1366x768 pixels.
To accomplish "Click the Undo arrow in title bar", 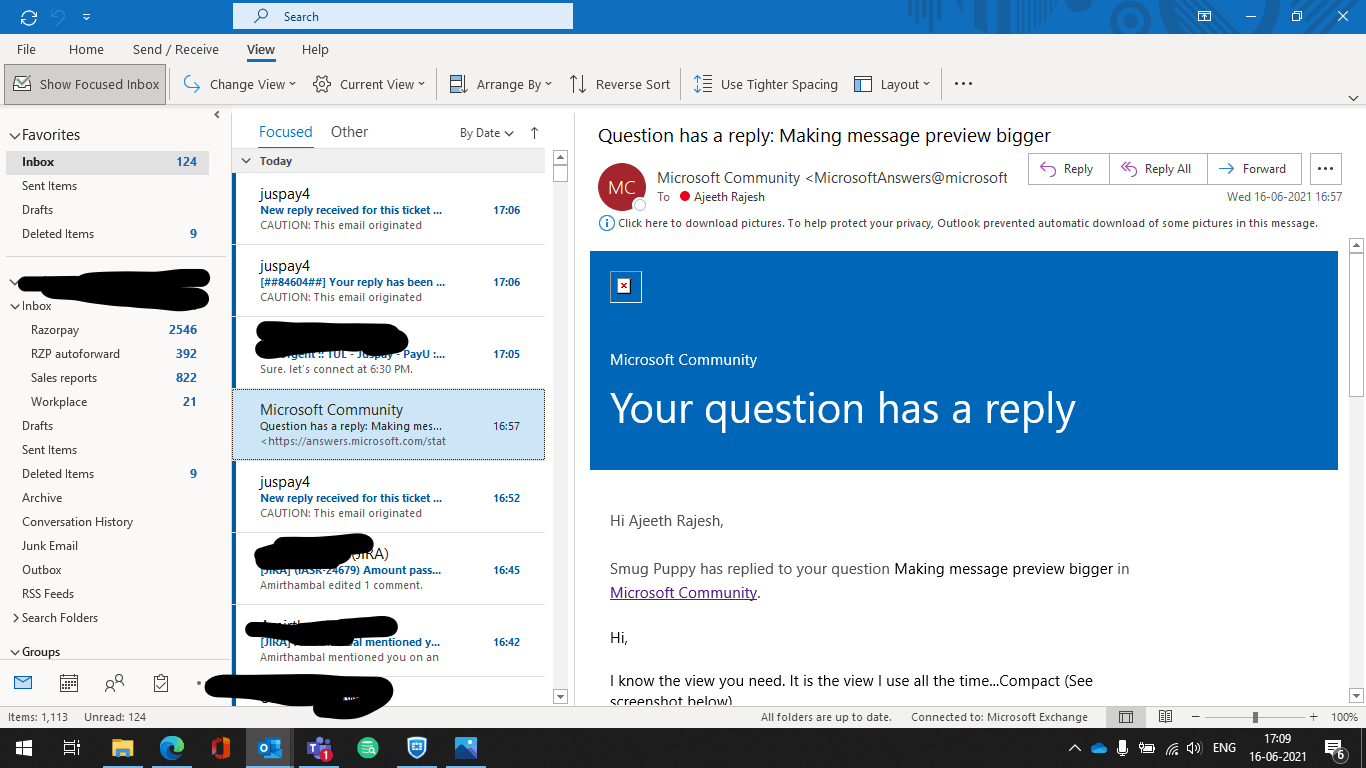I will (58, 17).
